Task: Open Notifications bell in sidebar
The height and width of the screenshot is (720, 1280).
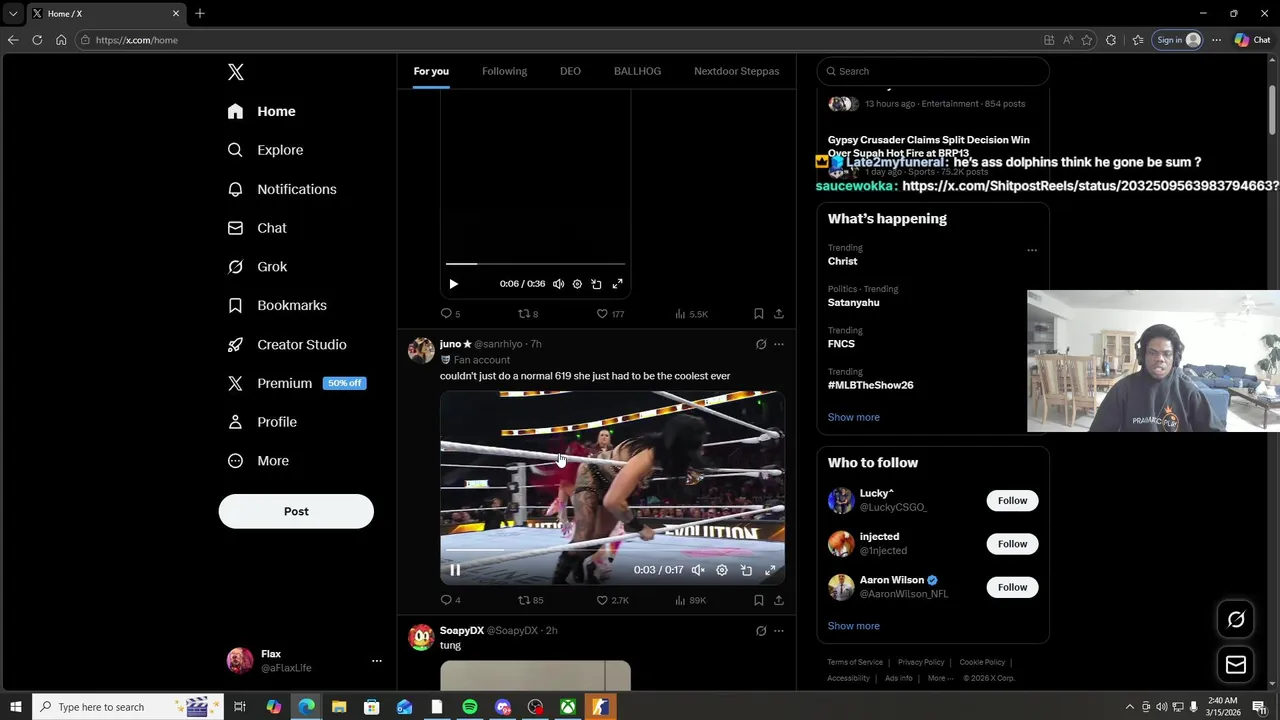Action: (282, 189)
